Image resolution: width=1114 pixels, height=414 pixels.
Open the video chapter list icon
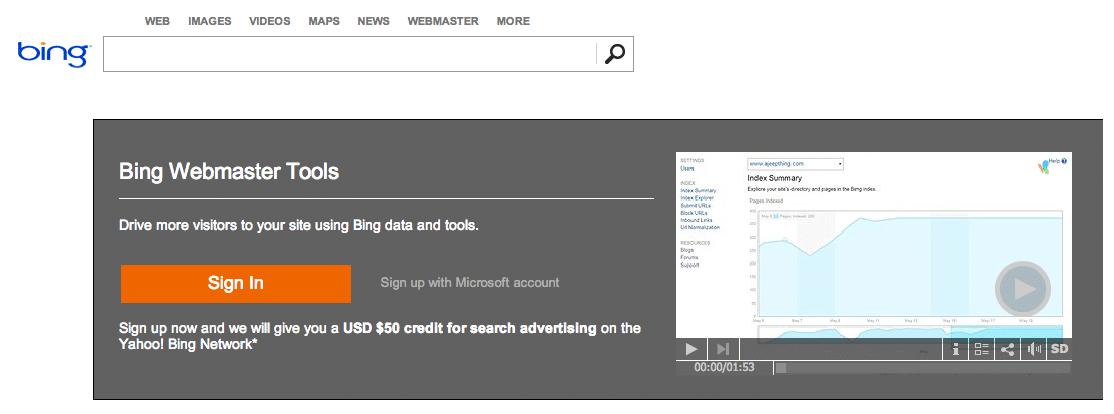[981, 349]
